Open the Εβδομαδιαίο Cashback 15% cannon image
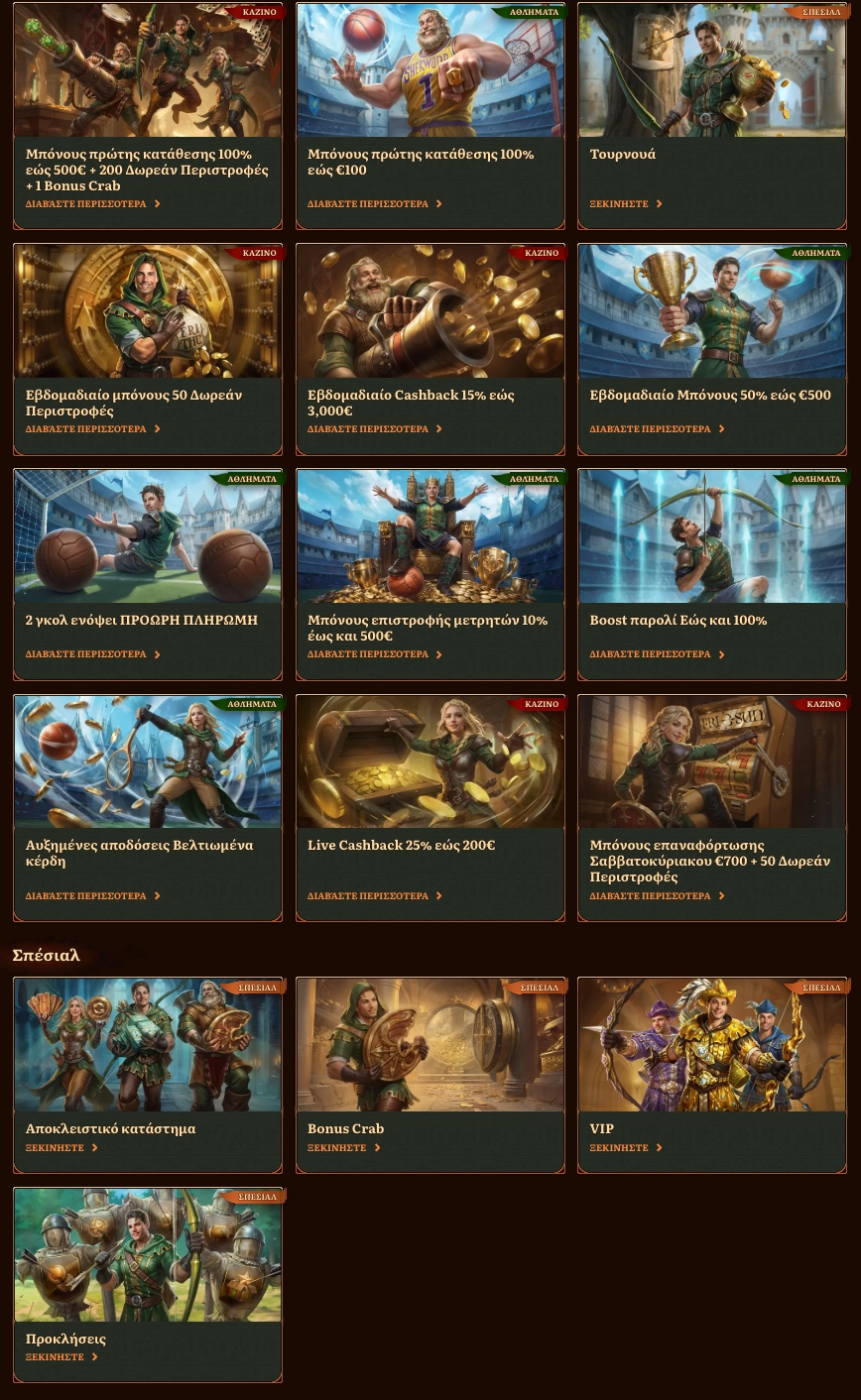 coord(430,311)
